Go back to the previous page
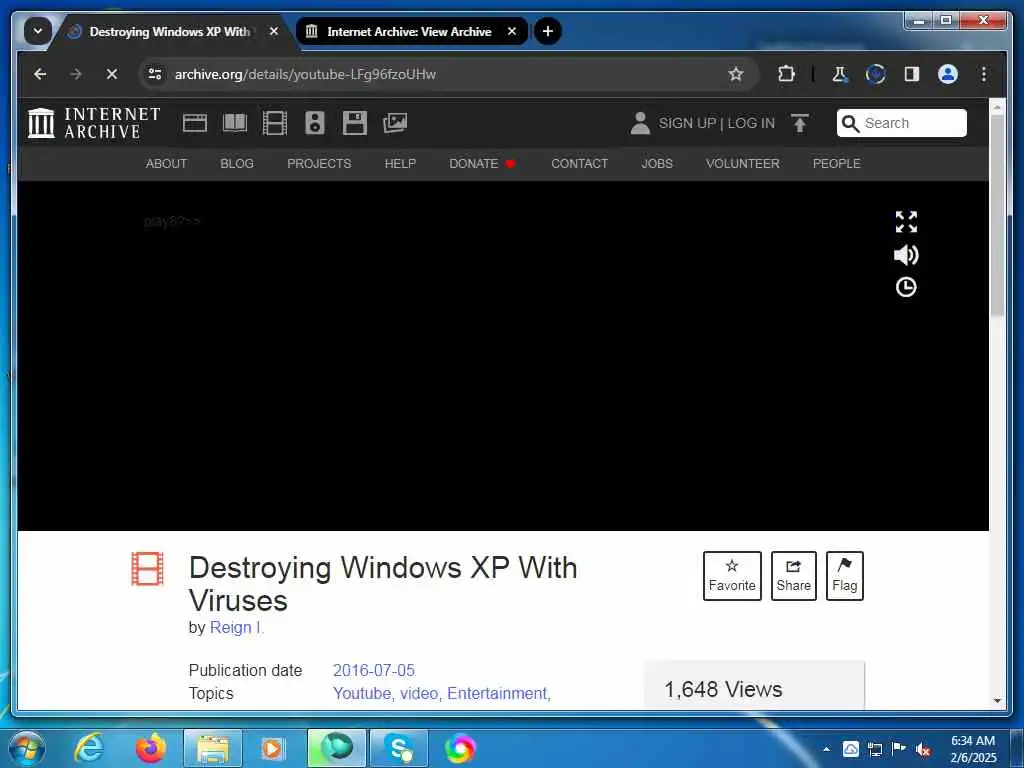 tap(40, 74)
